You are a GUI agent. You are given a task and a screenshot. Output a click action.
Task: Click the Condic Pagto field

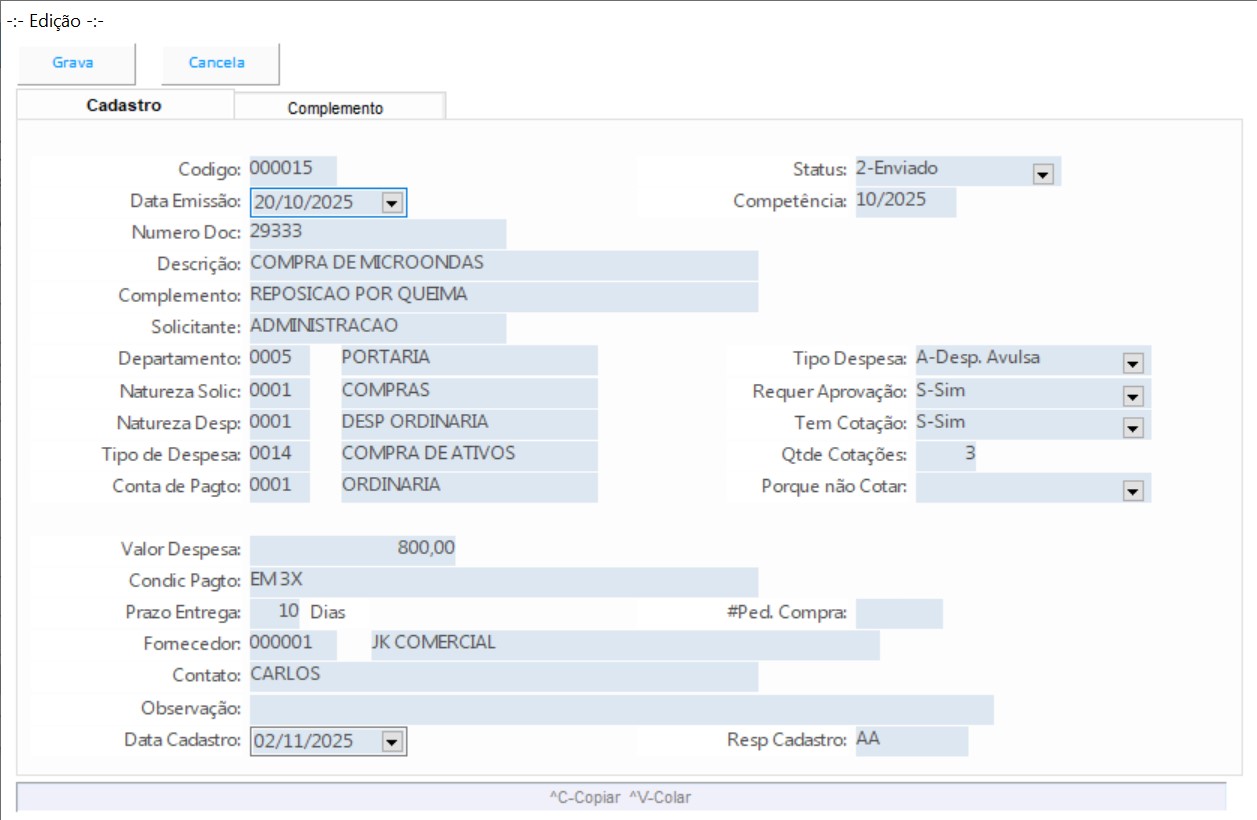tap(503, 582)
